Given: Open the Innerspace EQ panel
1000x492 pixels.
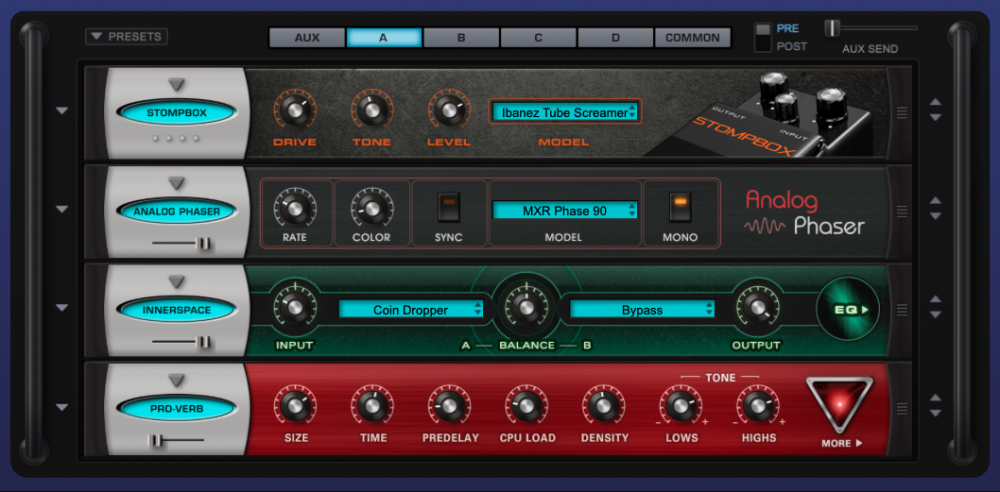Looking at the screenshot, I should pyautogui.click(x=848, y=309).
